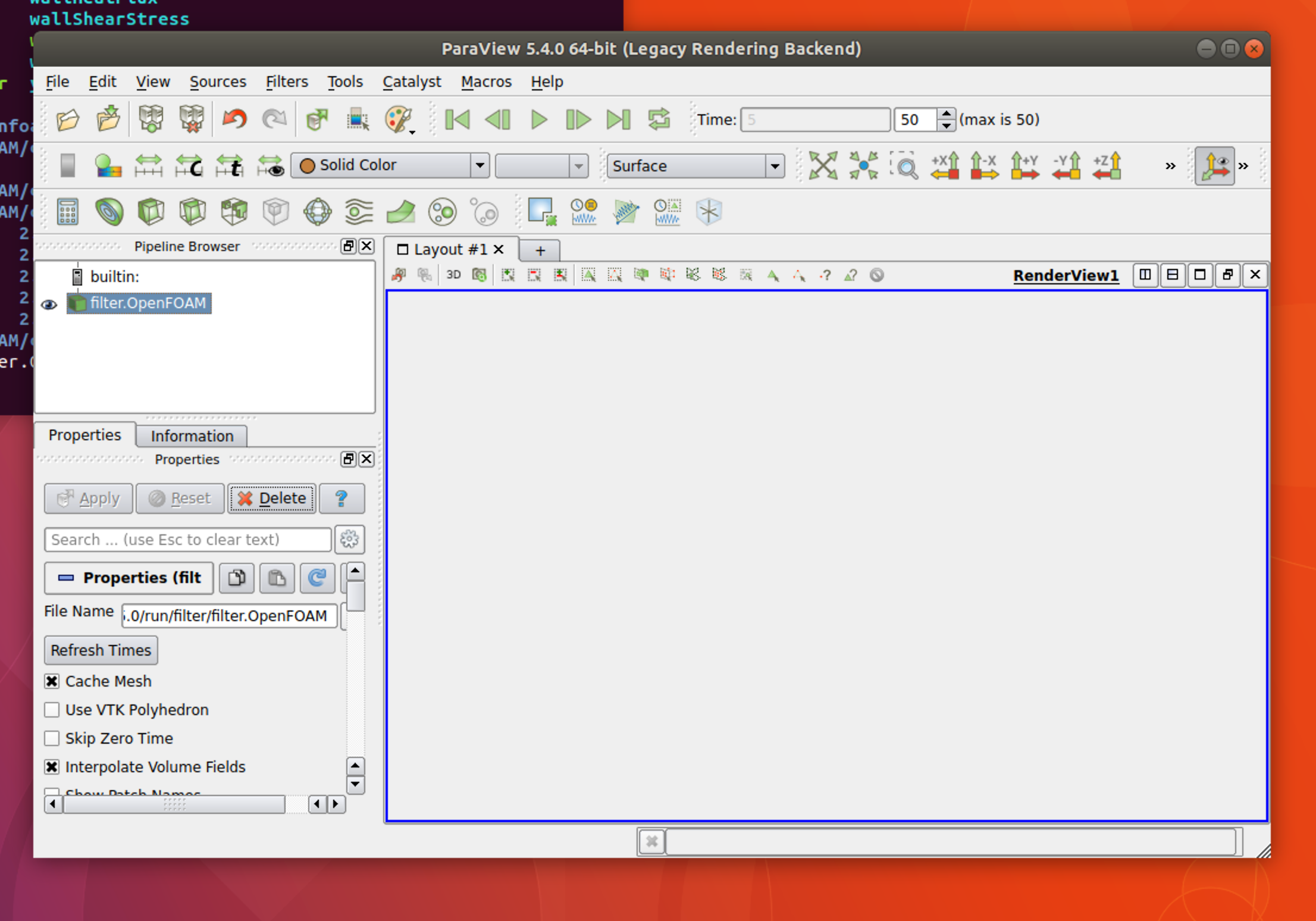Image resolution: width=1316 pixels, height=921 pixels.
Task: Toggle animation loop playback
Action: tap(659, 120)
